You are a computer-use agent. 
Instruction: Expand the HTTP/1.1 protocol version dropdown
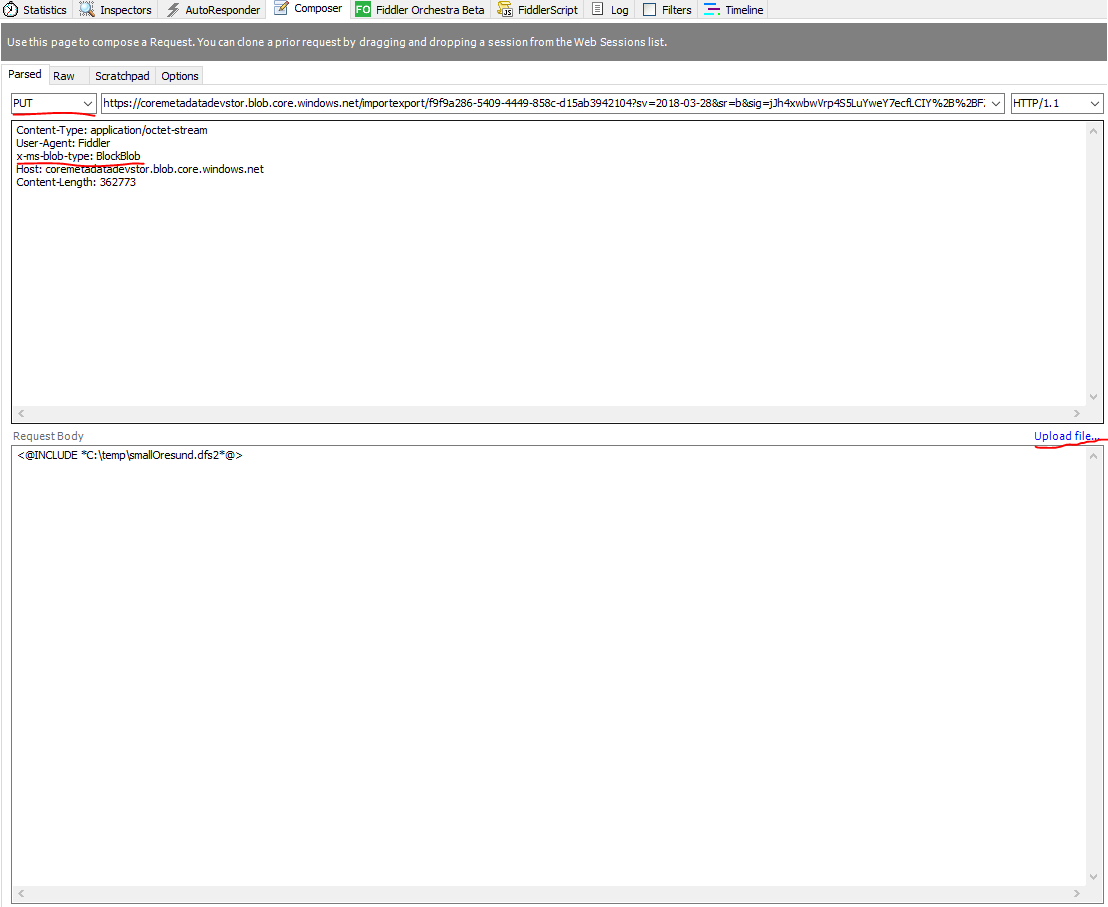tap(1094, 104)
